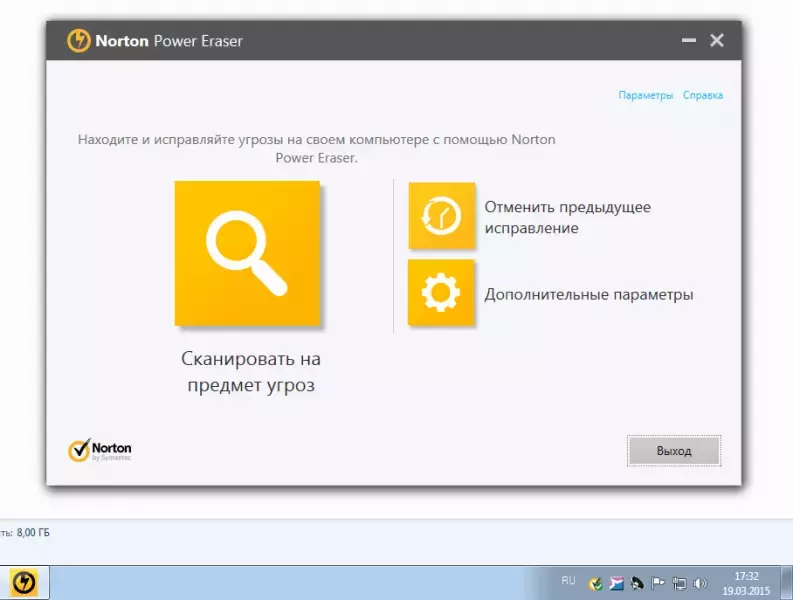
Task: Click the yellow magnifying glass scan tile
Action: point(247,253)
